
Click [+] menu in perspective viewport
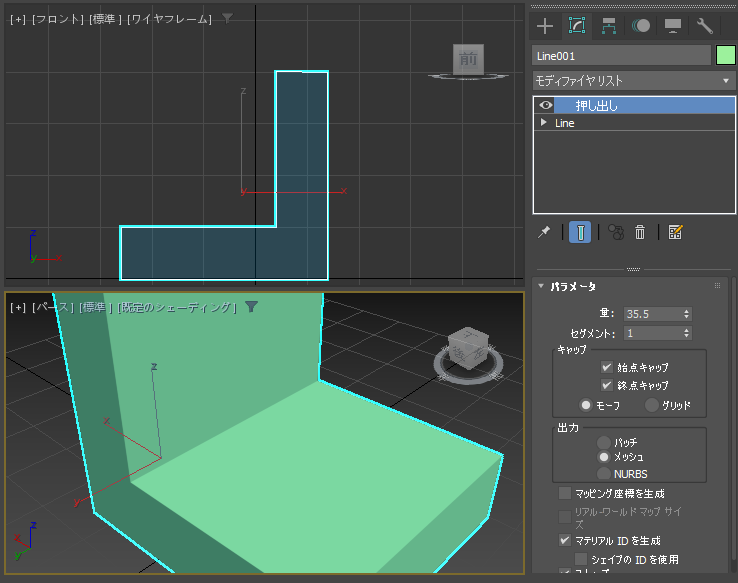click(18, 307)
